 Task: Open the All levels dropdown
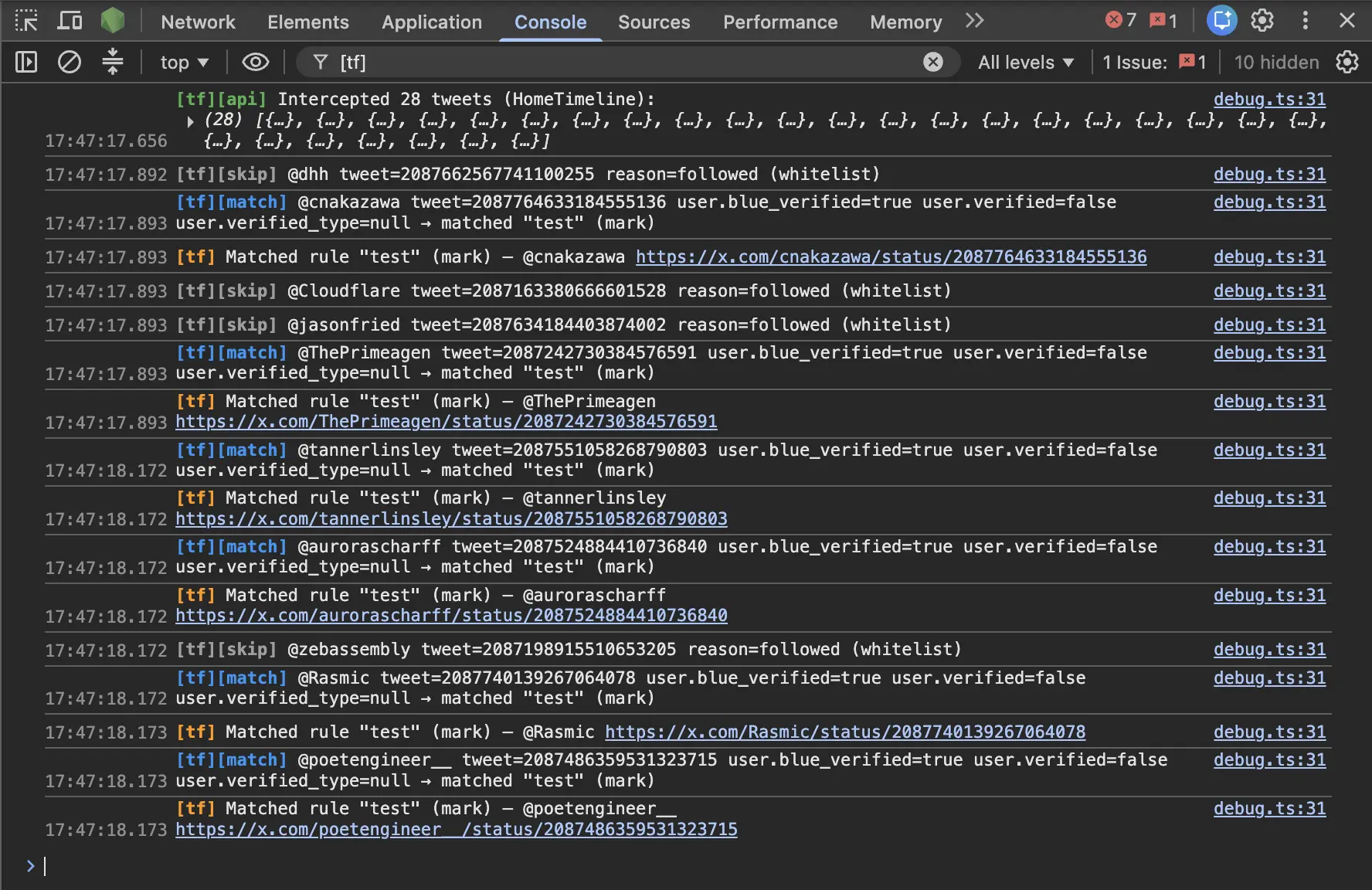coord(1026,63)
